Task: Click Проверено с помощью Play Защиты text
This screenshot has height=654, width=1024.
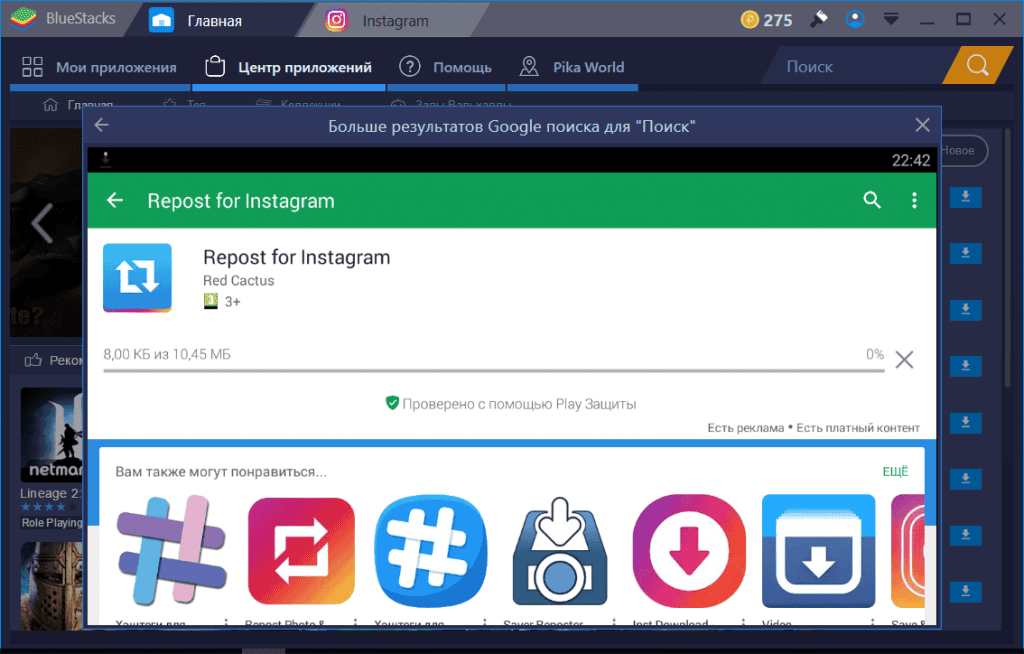Action: (519, 404)
